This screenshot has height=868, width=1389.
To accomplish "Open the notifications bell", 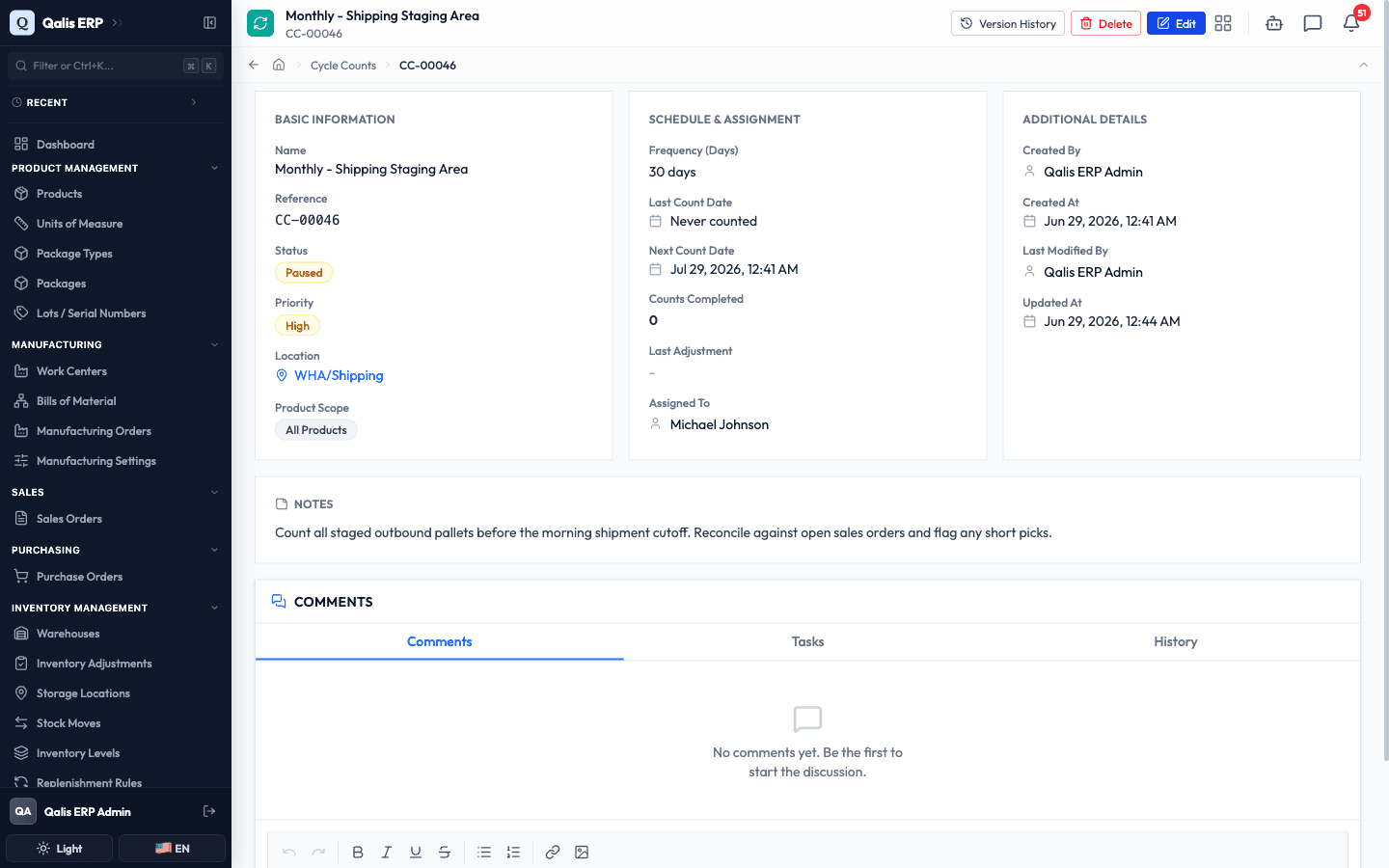I will (1350, 23).
